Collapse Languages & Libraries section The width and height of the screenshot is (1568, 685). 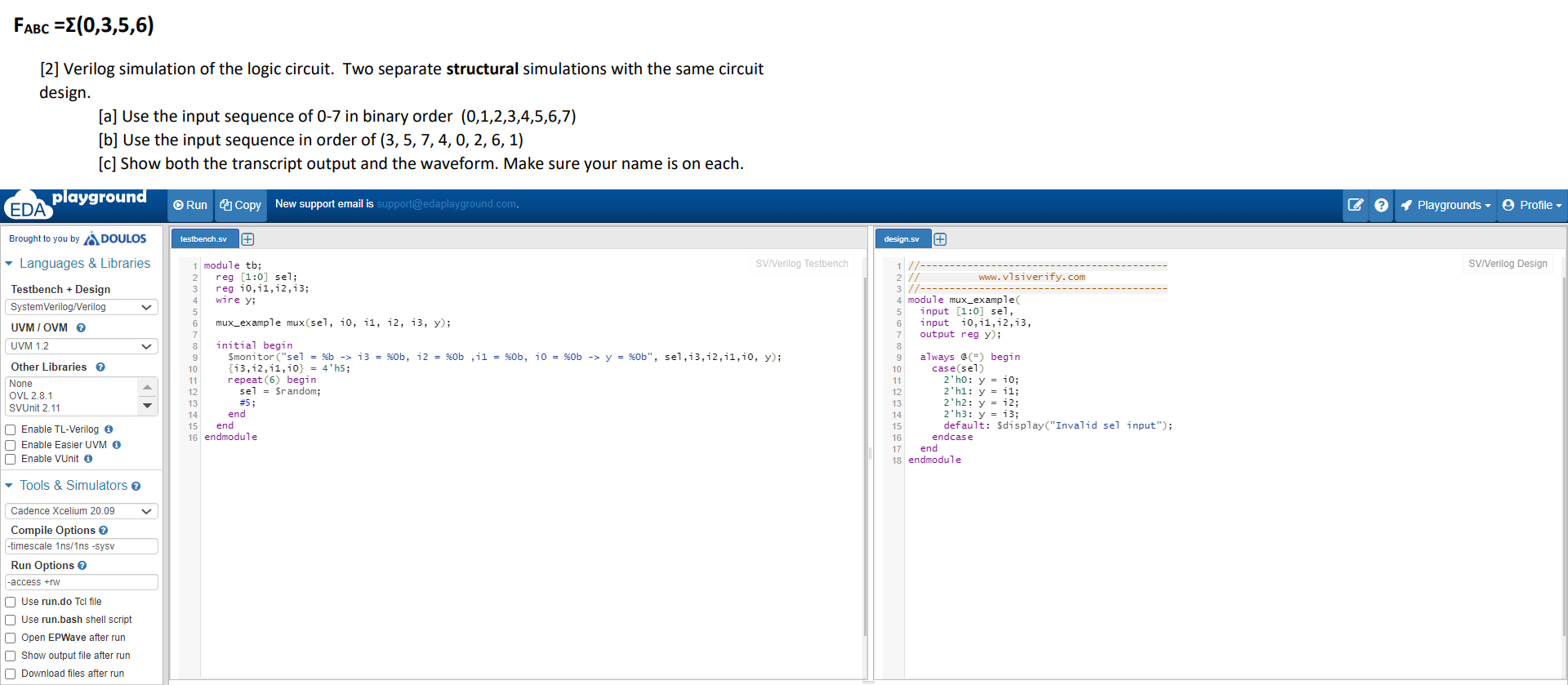[x=78, y=263]
